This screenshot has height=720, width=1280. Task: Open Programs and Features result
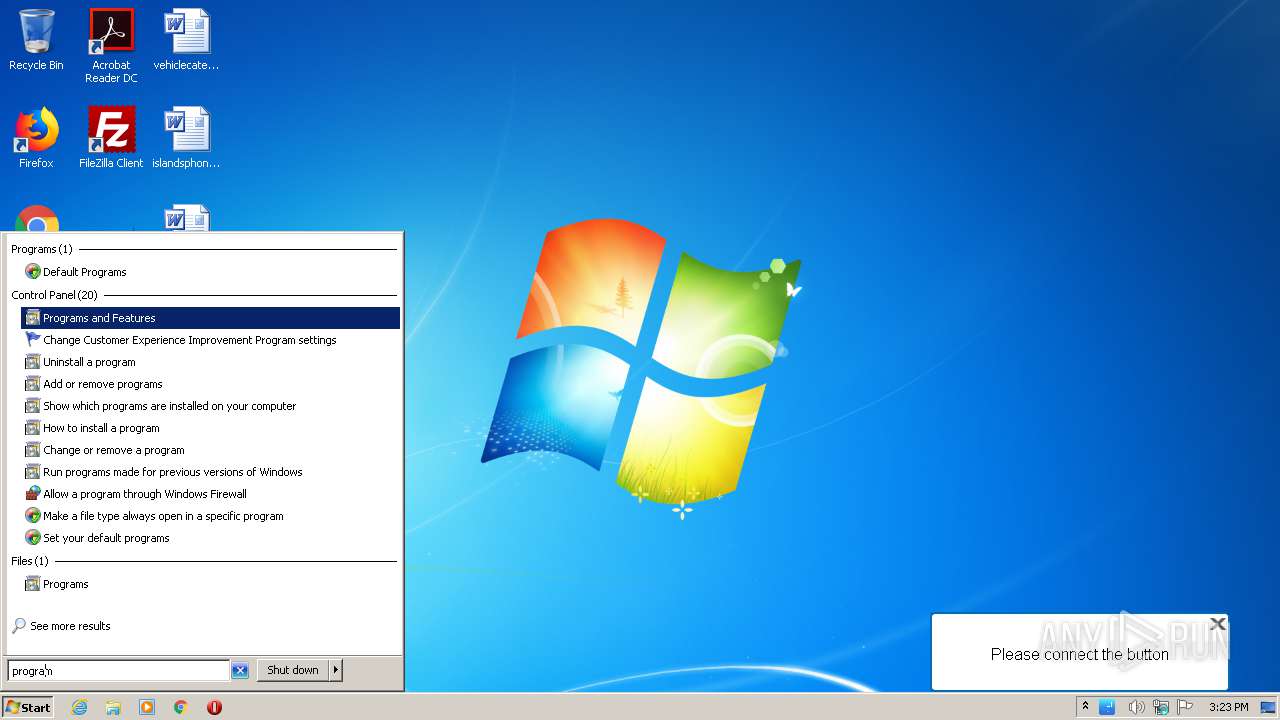[210, 318]
